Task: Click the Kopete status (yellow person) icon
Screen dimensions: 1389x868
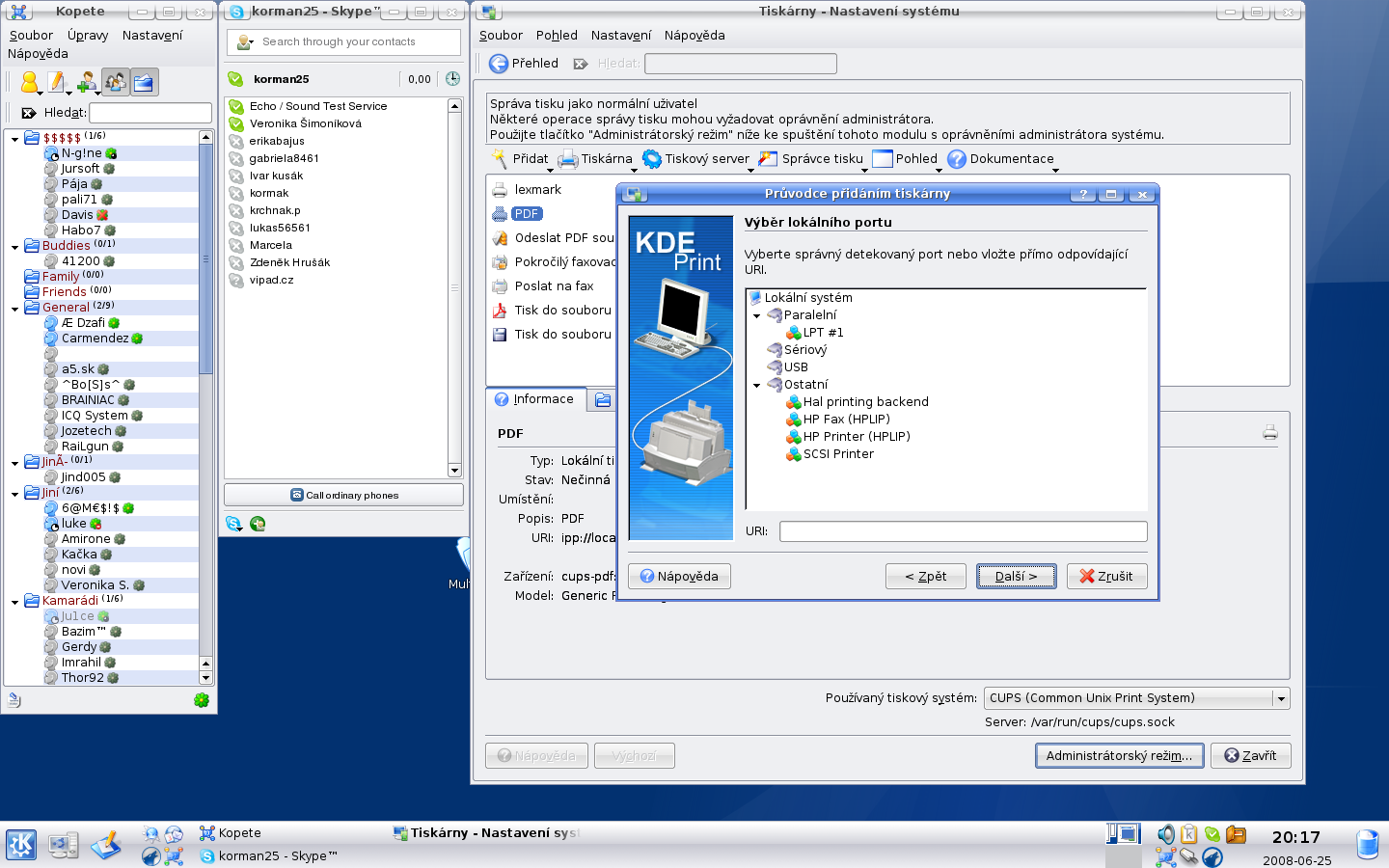Action: 29,83
